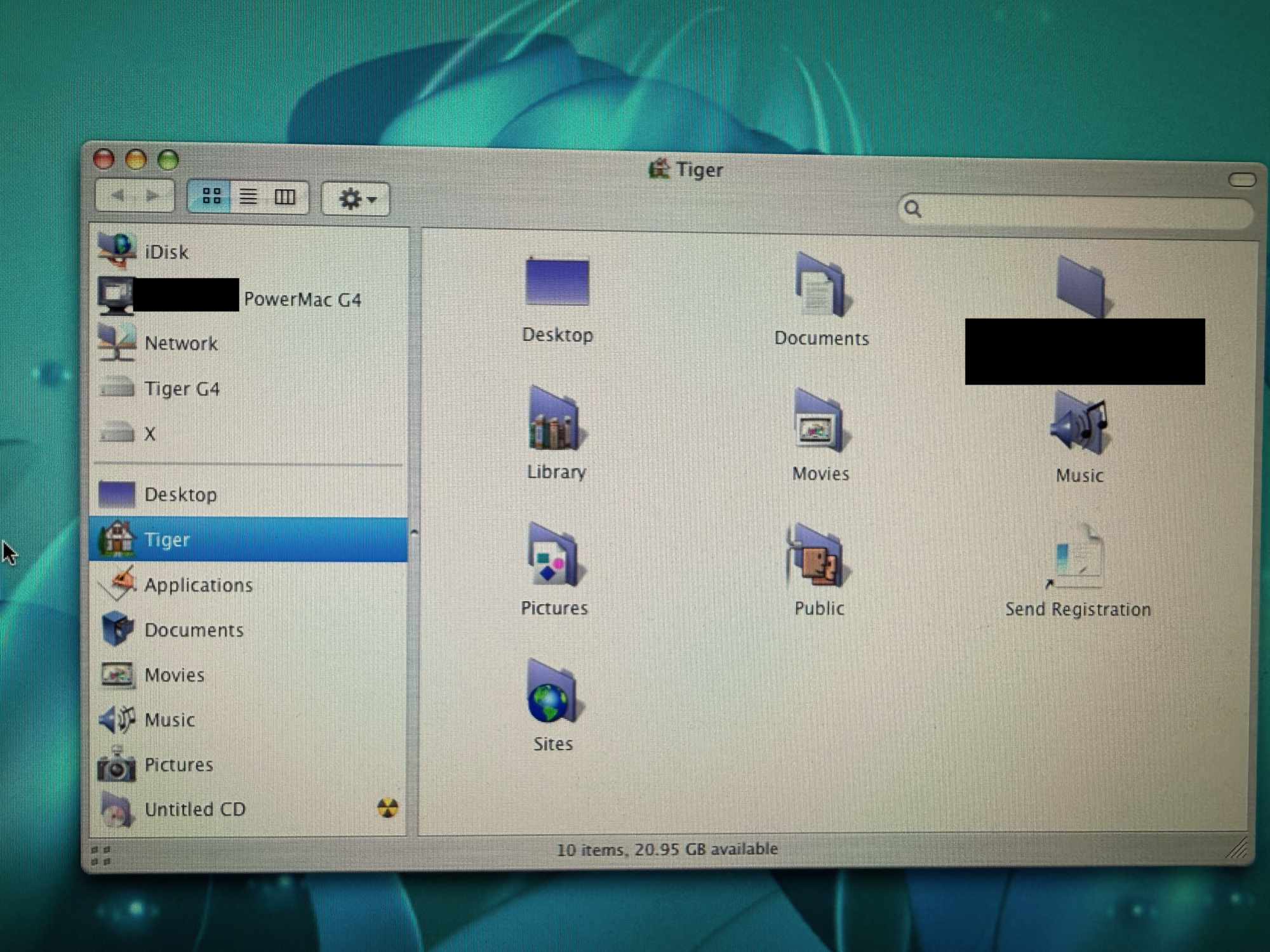Viewport: 1270px width, 952px height.
Task: Select Applications in the sidebar
Action: click(198, 585)
